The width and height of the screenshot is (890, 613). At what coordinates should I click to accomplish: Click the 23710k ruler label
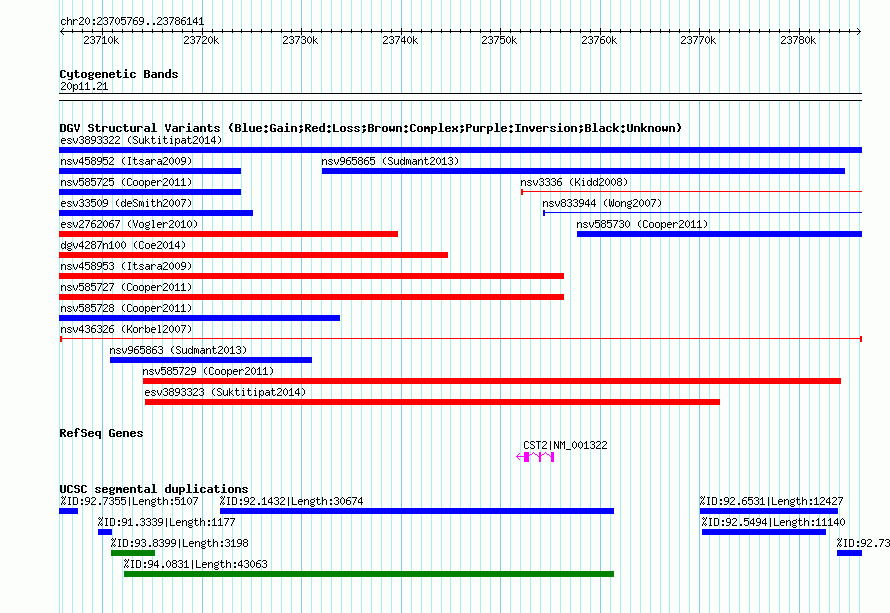click(101, 40)
